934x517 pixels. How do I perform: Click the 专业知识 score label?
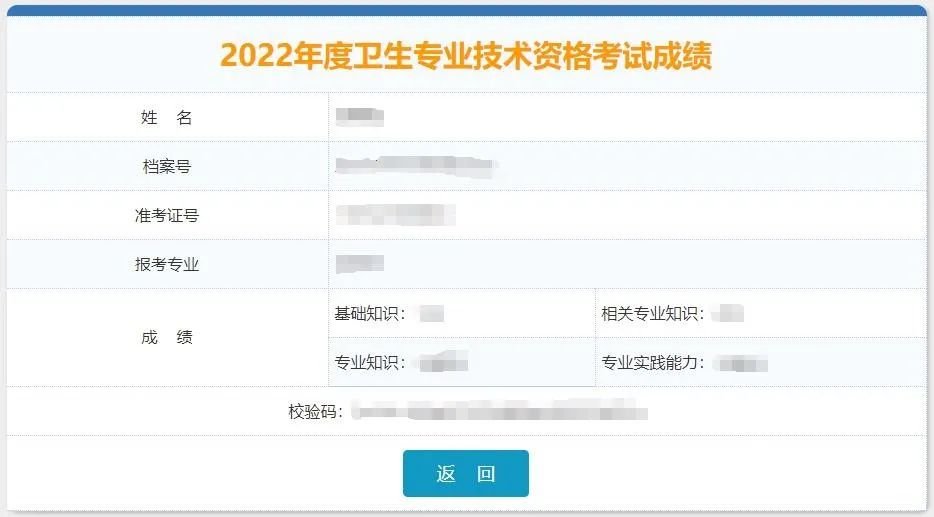pos(370,362)
